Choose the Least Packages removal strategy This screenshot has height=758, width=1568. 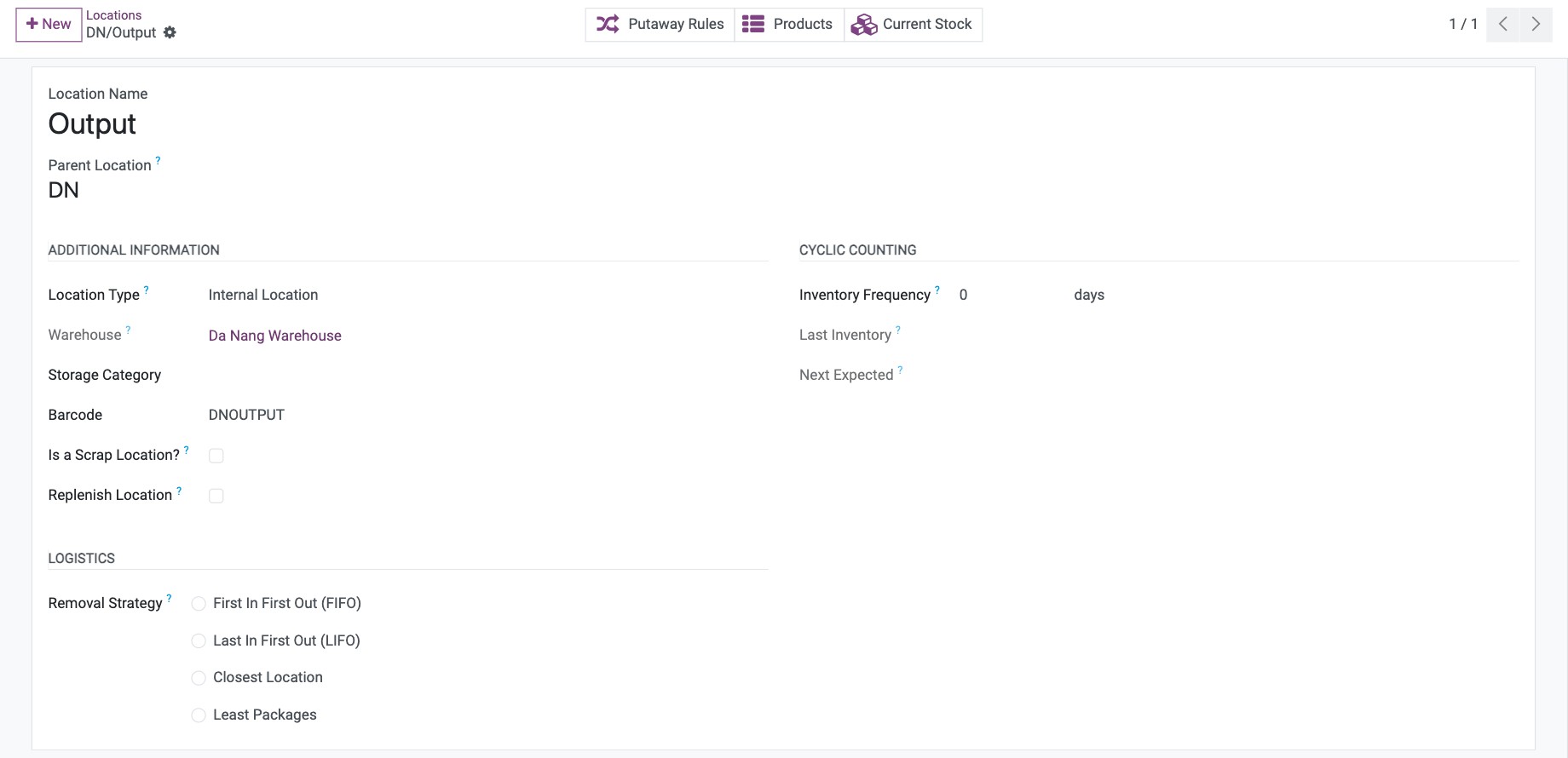(199, 715)
